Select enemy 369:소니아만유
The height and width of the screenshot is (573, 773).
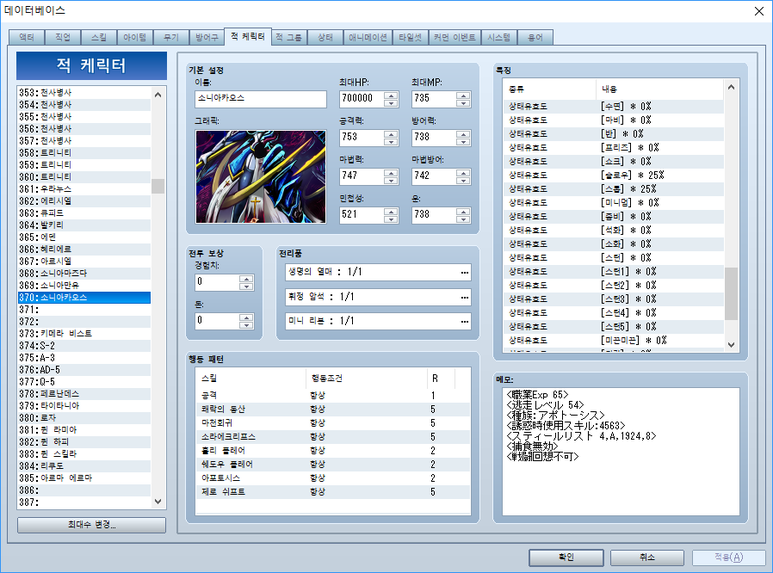[84, 285]
